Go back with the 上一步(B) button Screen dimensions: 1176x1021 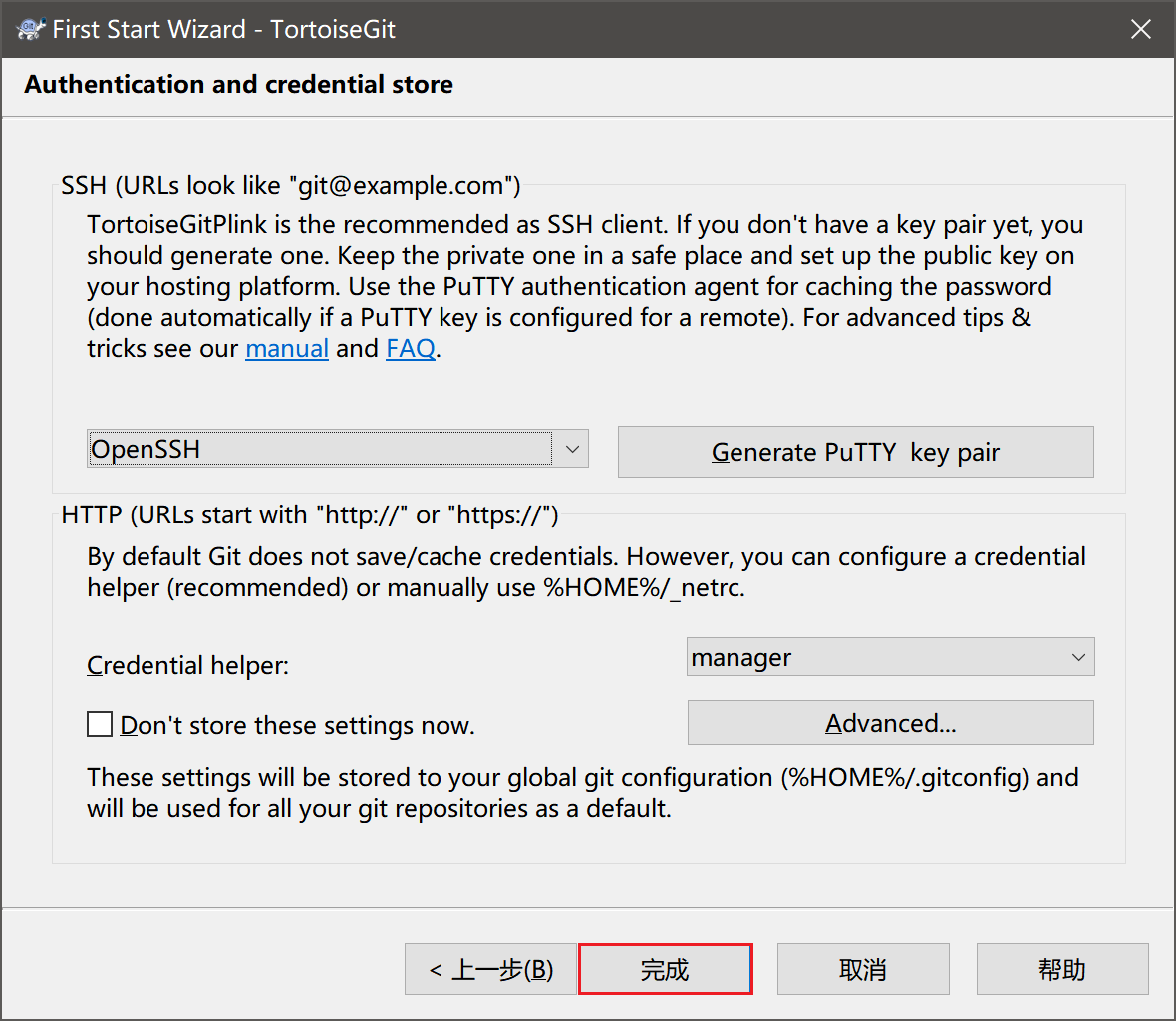coord(490,969)
